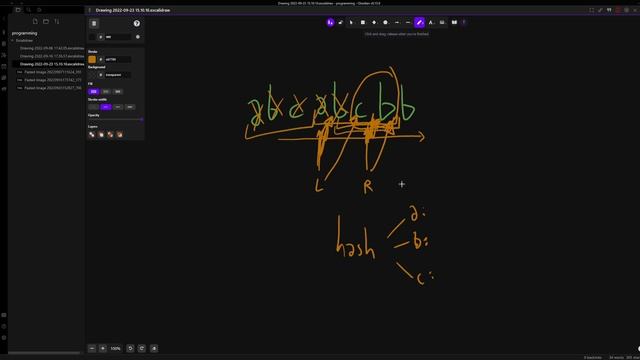640x360 pixels.
Task: Pick the straight line tool
Action: click(408, 22)
